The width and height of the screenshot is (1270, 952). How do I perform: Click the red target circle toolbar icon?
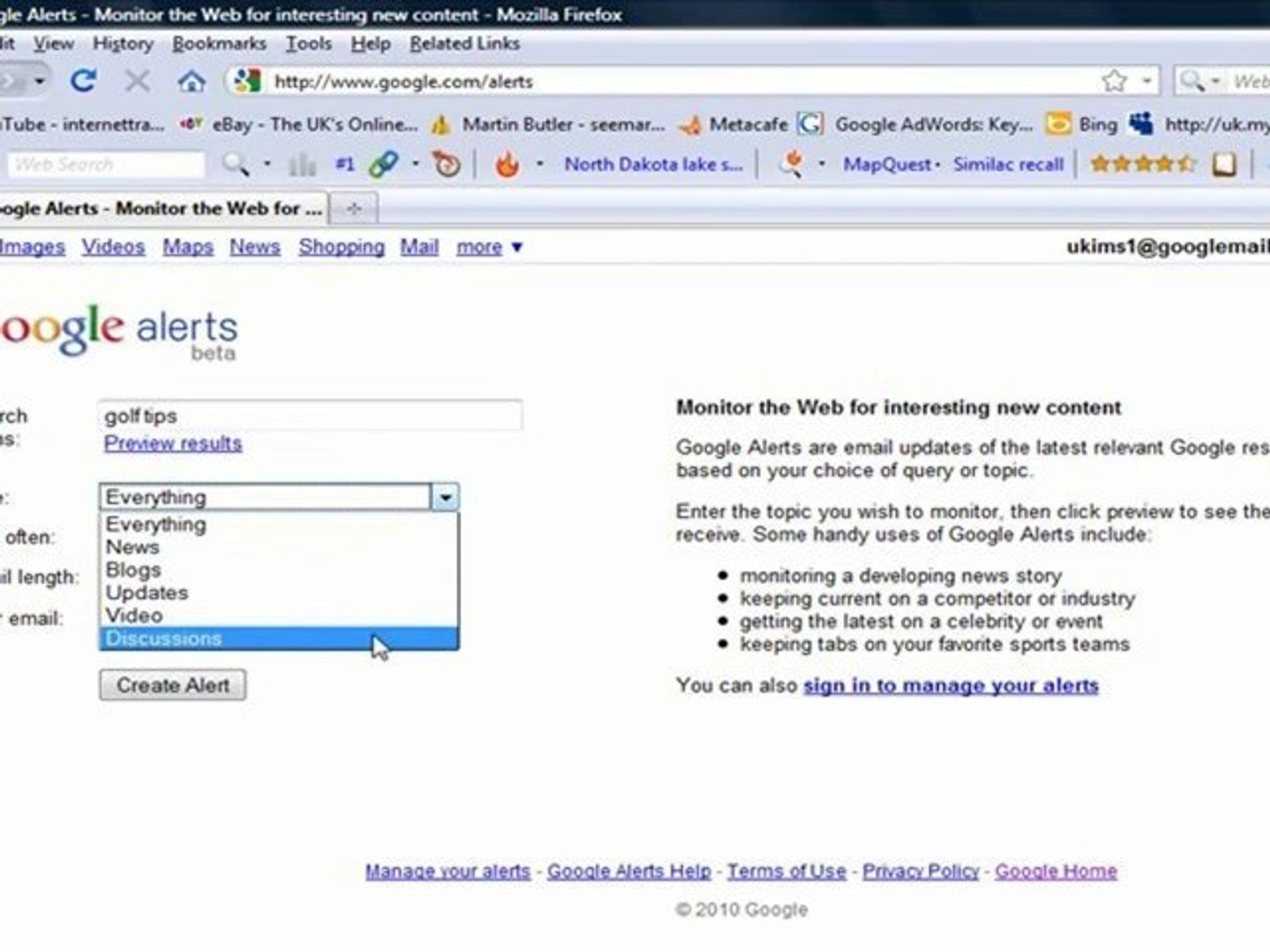pos(447,164)
